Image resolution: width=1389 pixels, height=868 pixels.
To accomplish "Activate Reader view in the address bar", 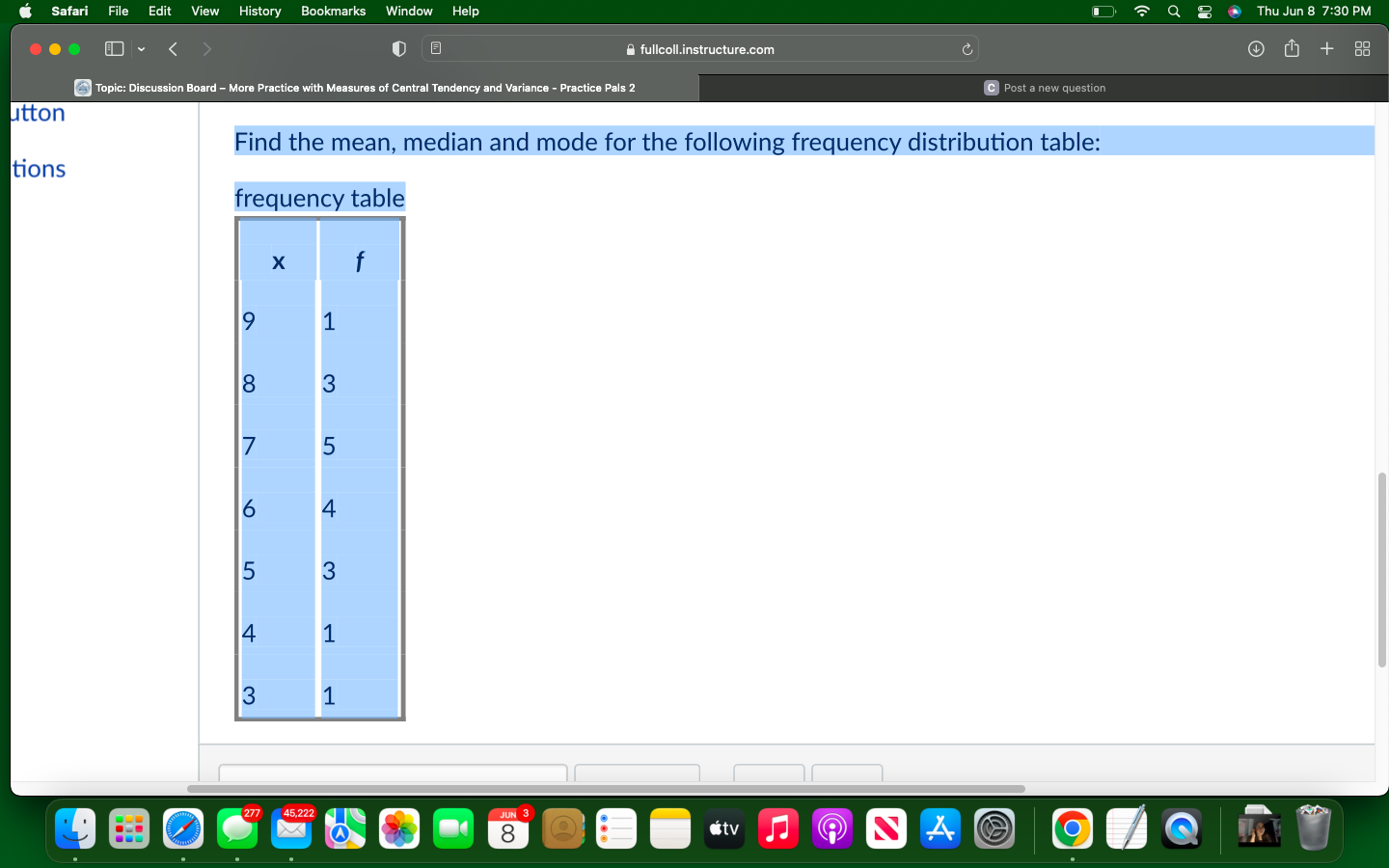I will tap(437, 48).
